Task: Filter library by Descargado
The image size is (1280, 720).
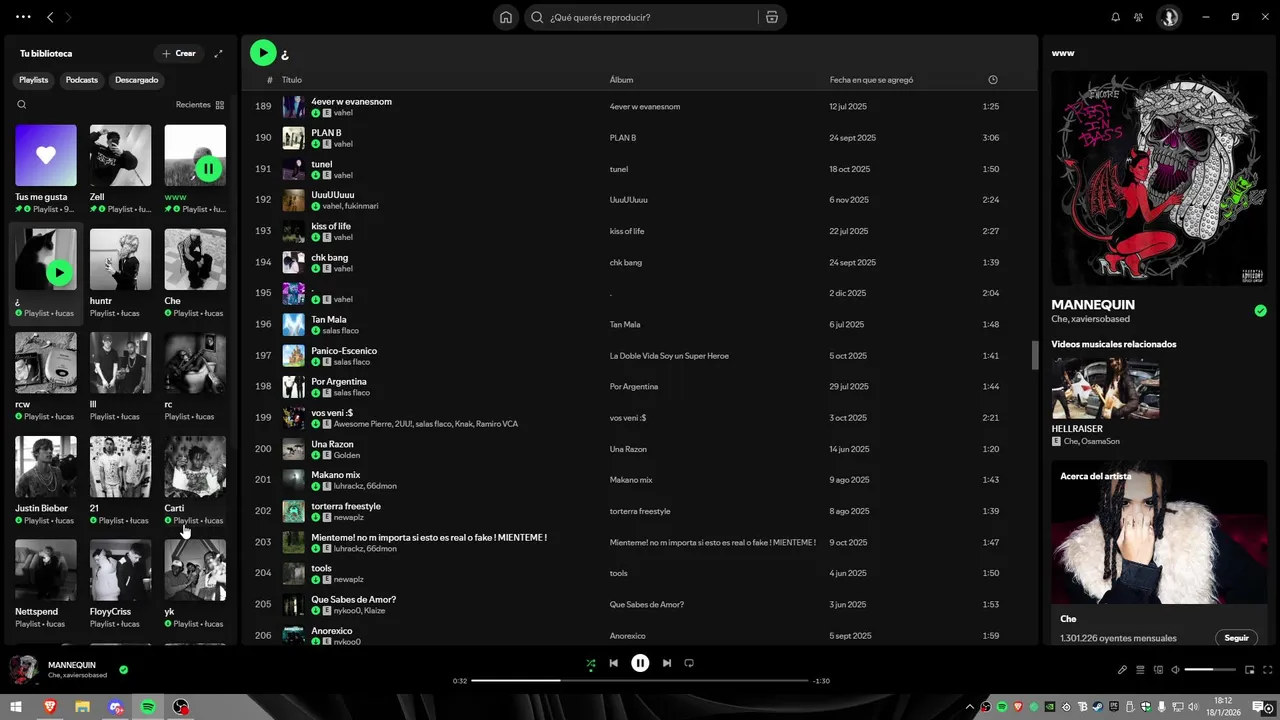Action: 136,80
